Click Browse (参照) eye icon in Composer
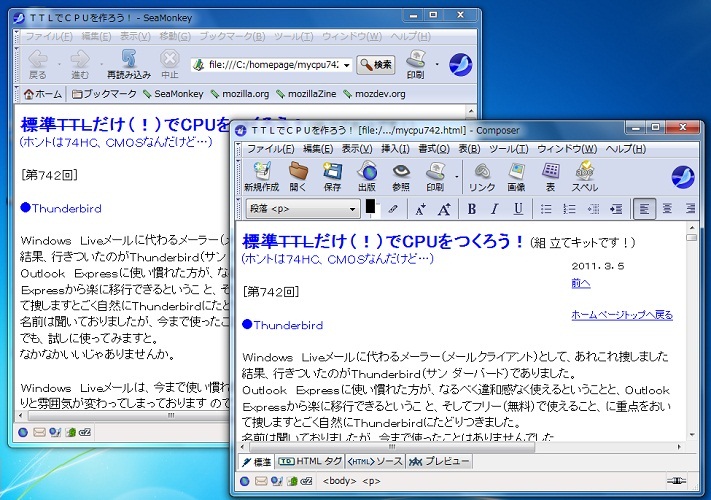Screen dimensions: 711x500 coord(401,176)
